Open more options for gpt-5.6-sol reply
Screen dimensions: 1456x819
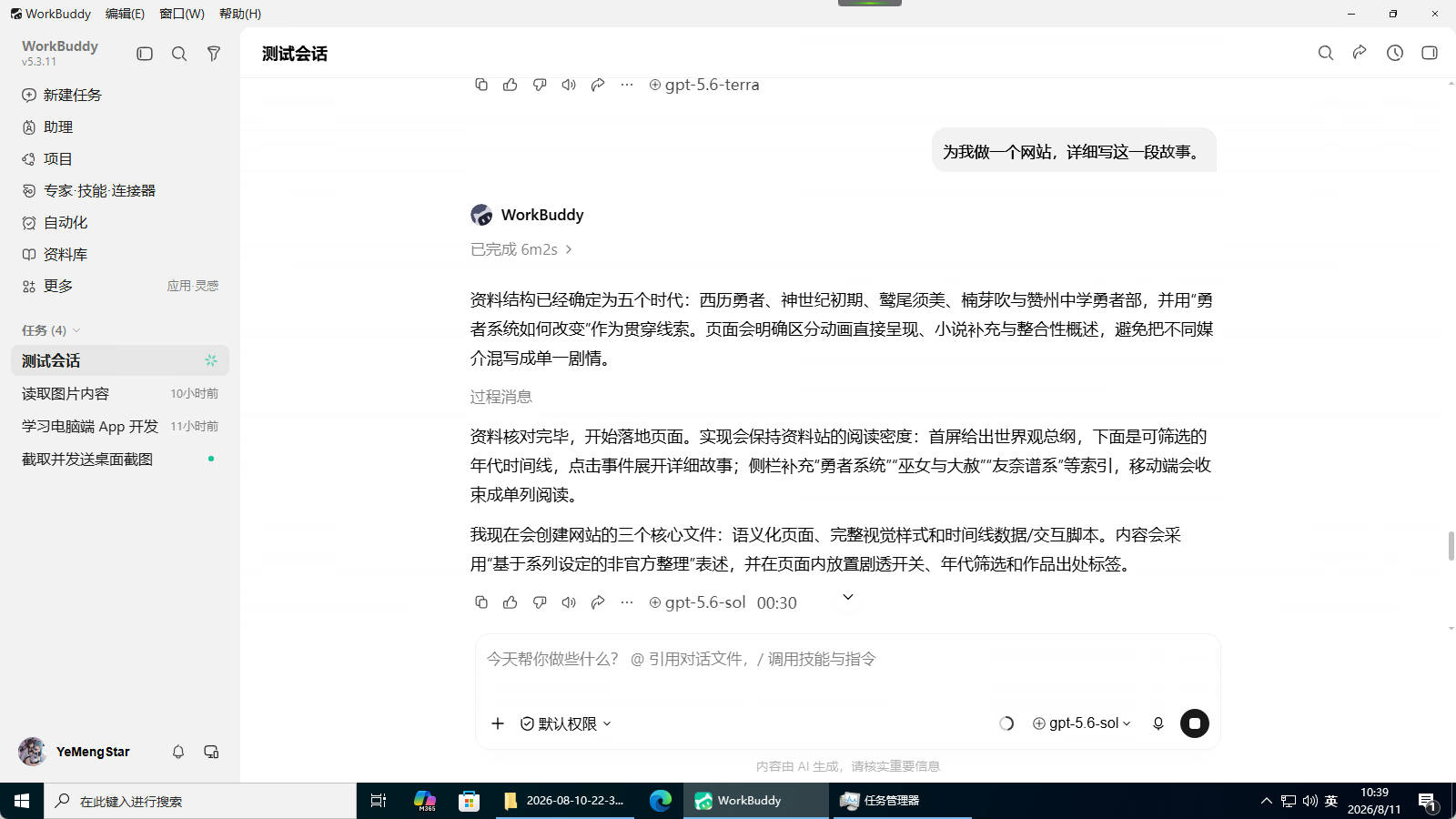pyautogui.click(x=627, y=602)
